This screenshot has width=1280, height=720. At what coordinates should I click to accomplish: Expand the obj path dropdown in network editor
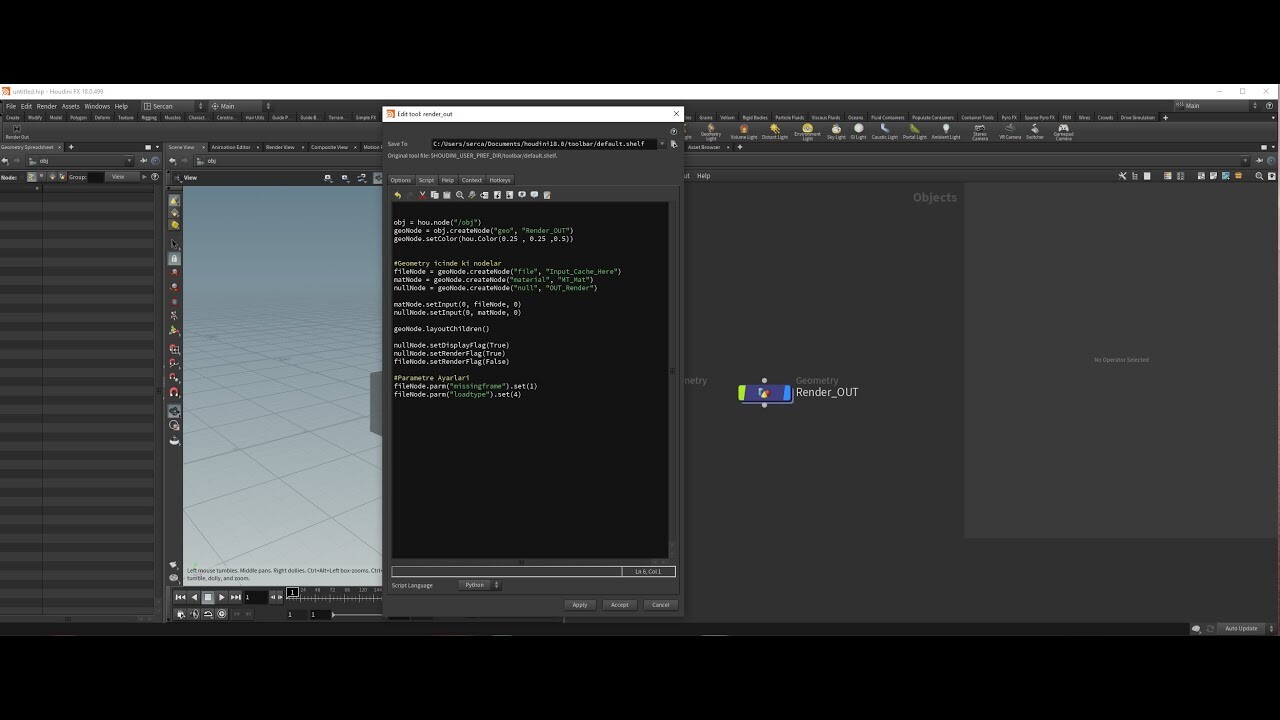(x=130, y=160)
